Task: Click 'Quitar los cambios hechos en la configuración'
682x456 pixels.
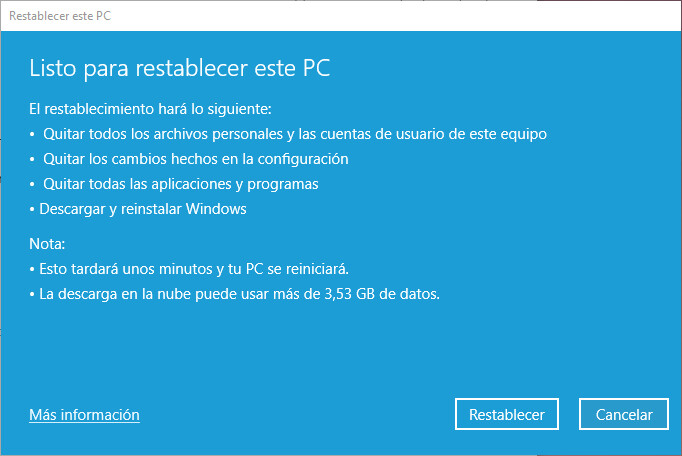Action: tap(196, 158)
